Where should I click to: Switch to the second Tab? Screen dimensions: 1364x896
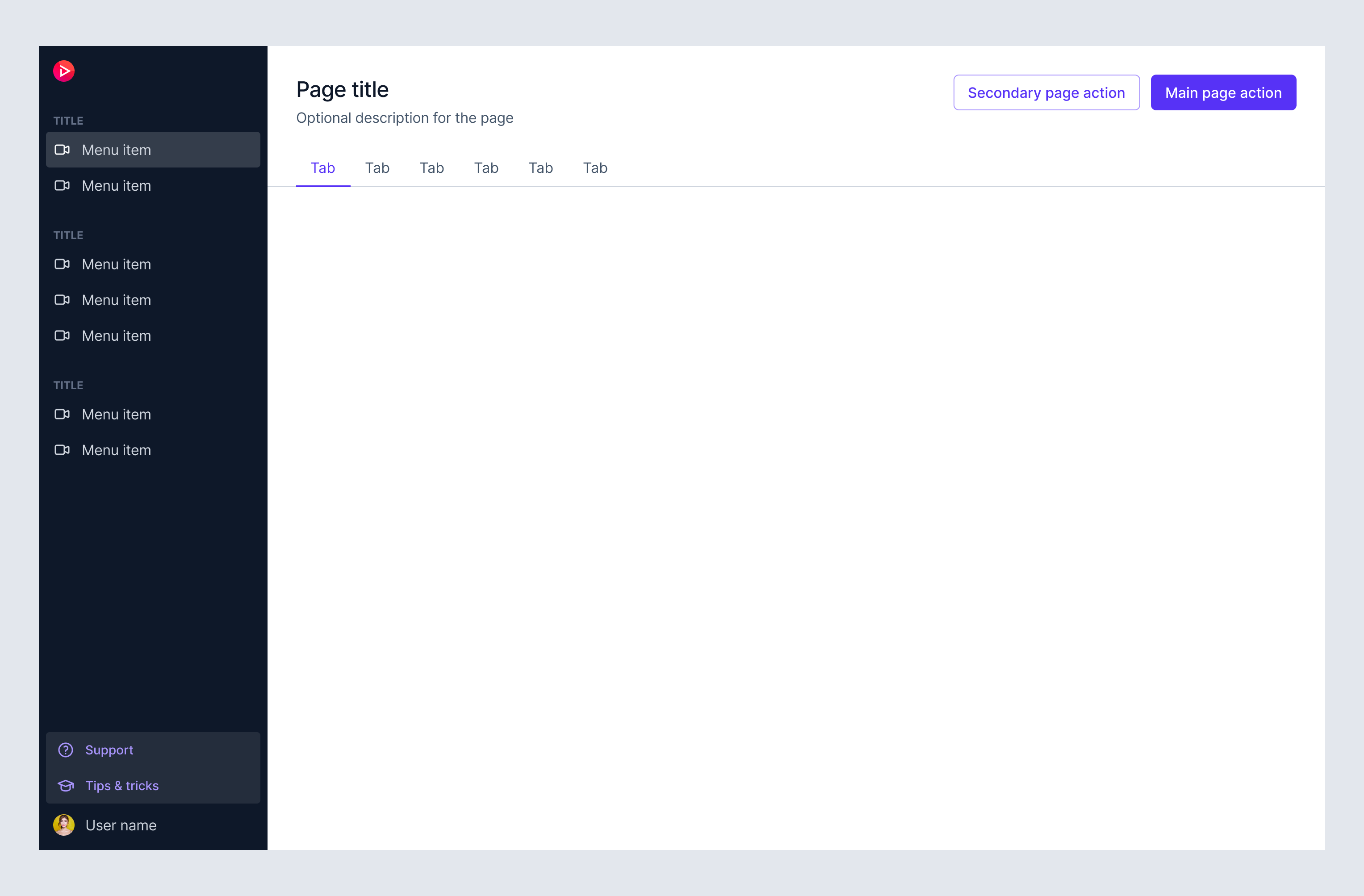377,168
